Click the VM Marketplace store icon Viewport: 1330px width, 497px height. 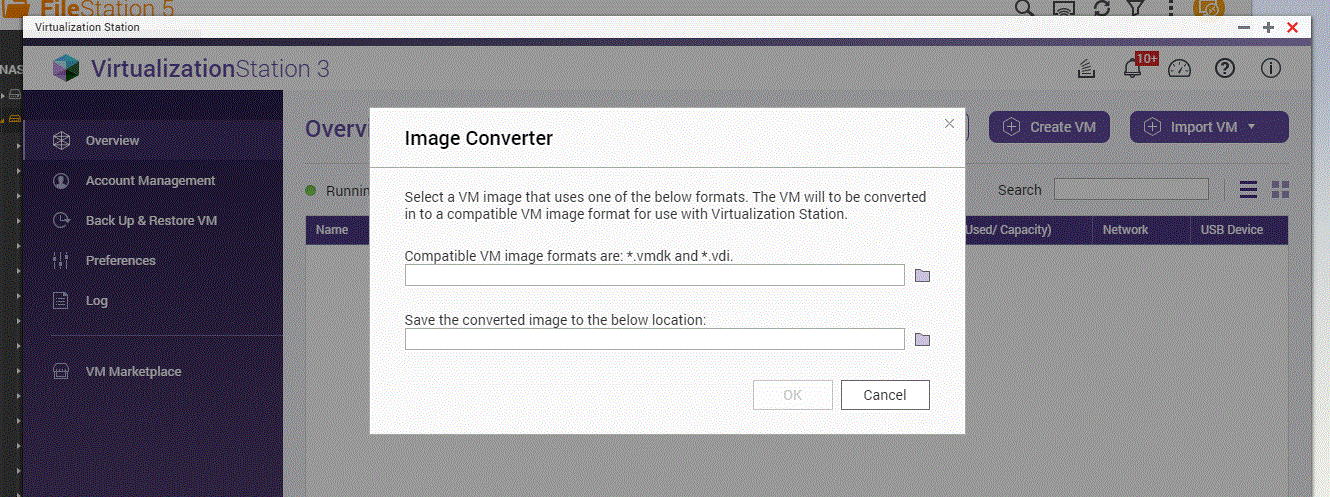pos(61,372)
